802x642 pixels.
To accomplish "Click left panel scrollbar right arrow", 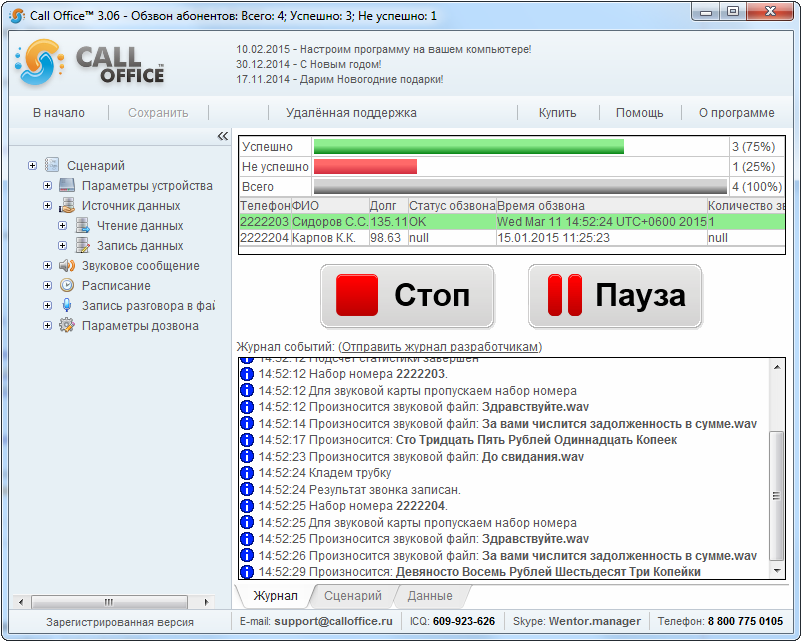I will pos(206,602).
